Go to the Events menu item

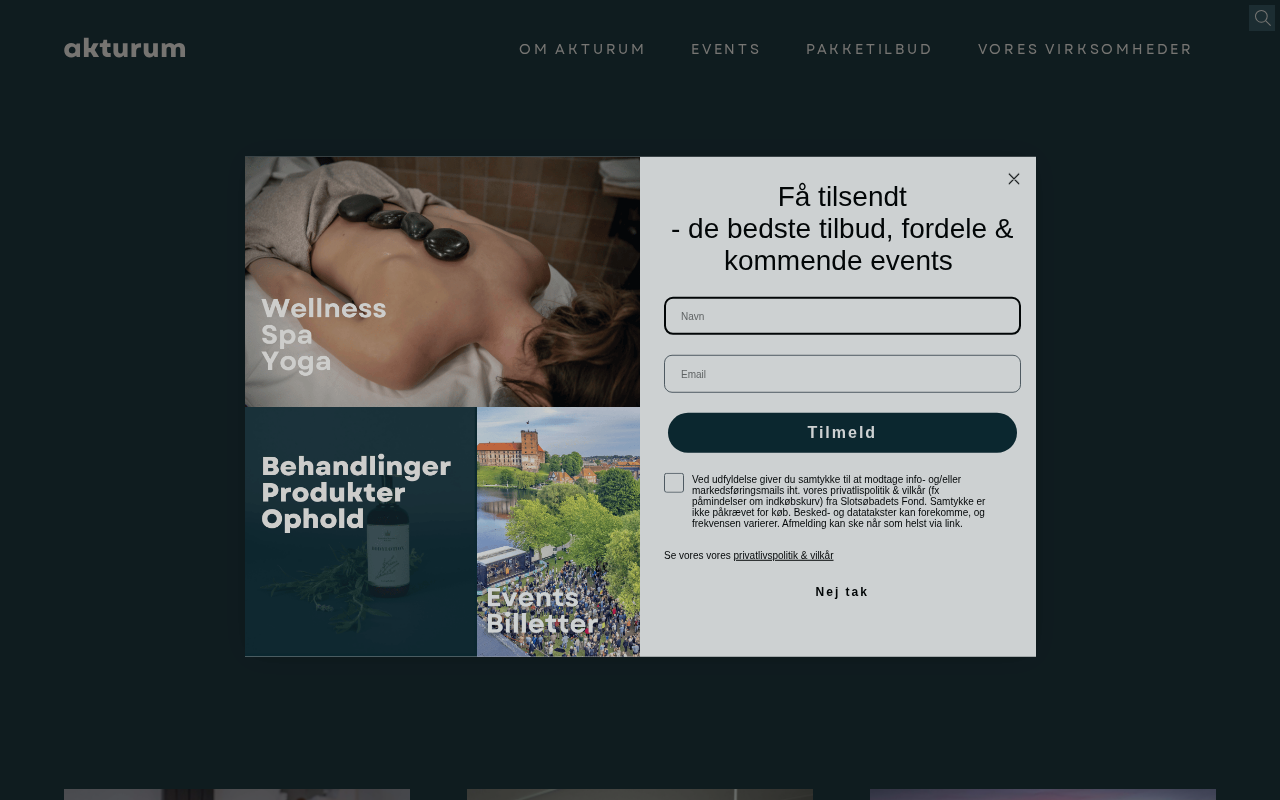(x=726, y=49)
